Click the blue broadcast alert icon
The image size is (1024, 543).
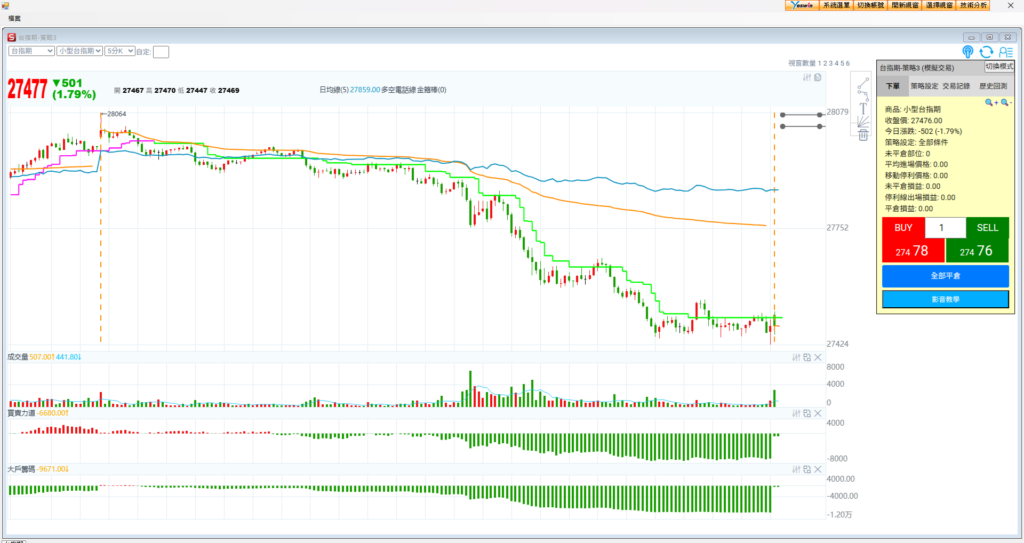[x=968, y=52]
